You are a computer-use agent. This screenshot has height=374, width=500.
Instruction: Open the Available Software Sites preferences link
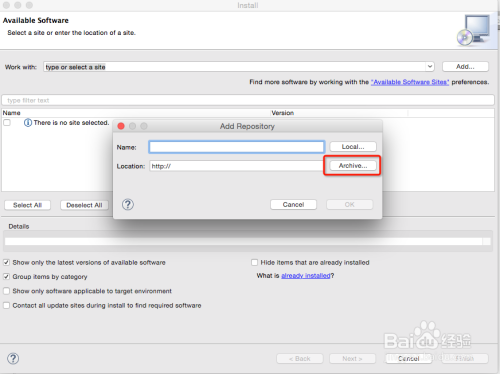click(x=410, y=82)
